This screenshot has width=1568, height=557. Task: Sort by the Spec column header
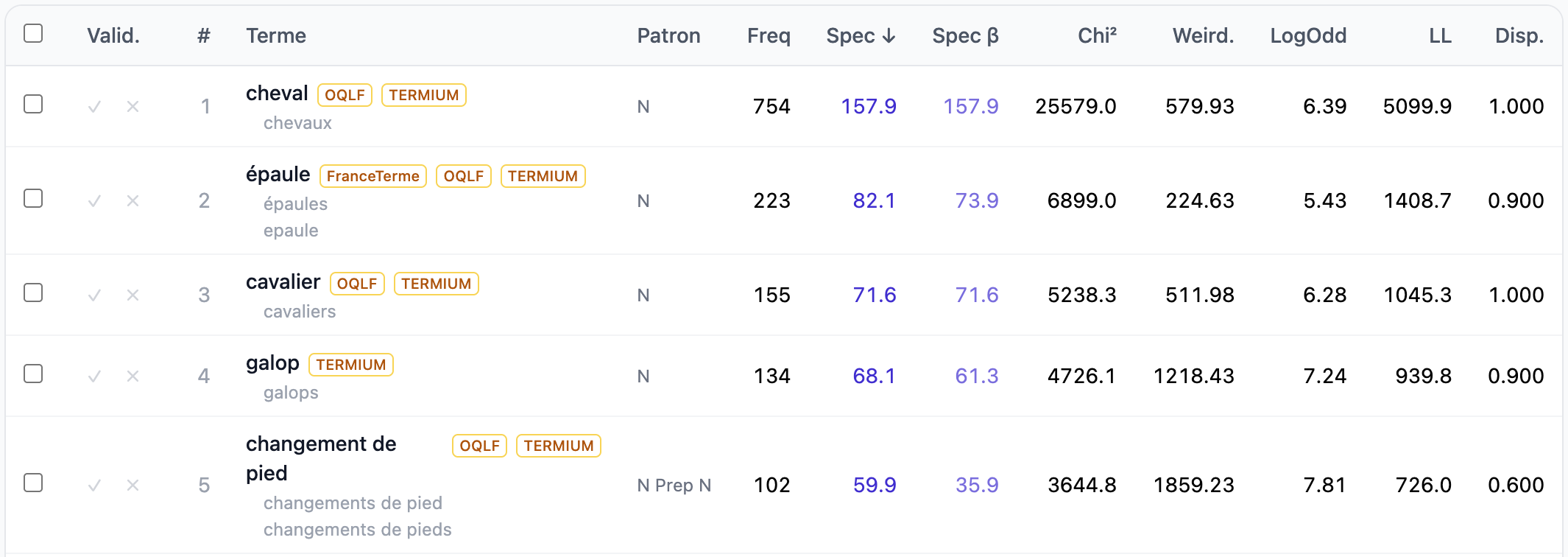pos(861,36)
